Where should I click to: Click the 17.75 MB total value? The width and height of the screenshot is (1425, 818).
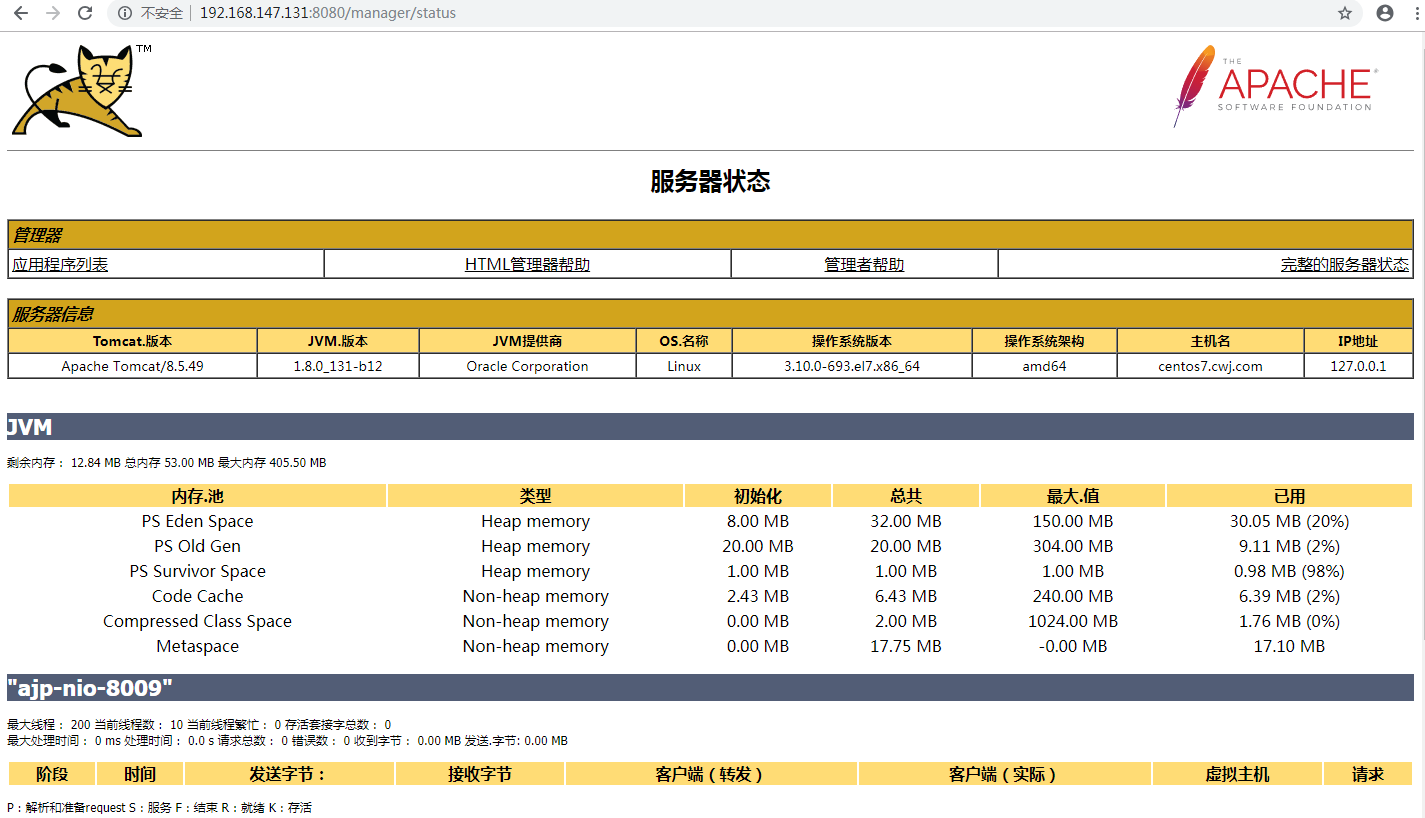click(x=906, y=646)
